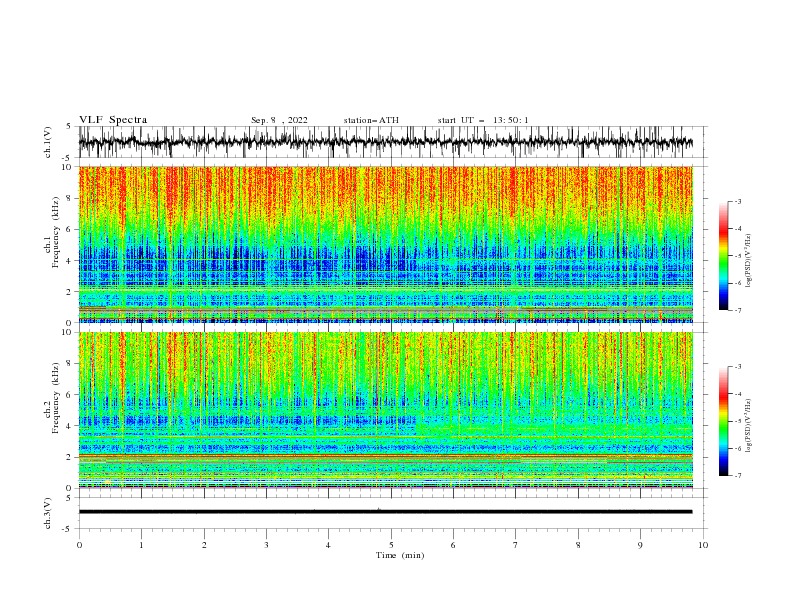Click the time axis tick label "2"
This screenshot has height=612, width=792.
pos(204,545)
